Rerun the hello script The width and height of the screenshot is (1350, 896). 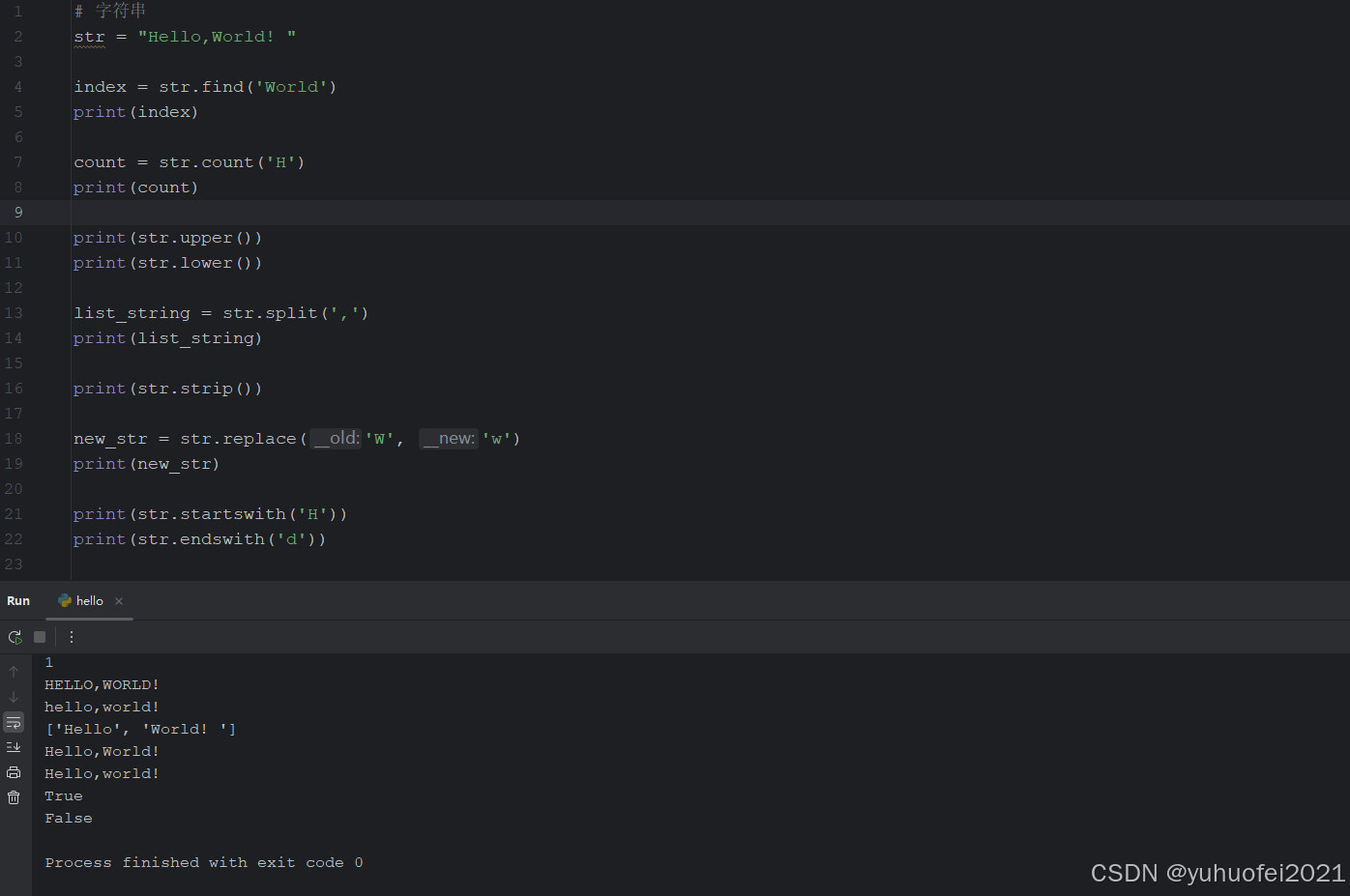tap(15, 637)
